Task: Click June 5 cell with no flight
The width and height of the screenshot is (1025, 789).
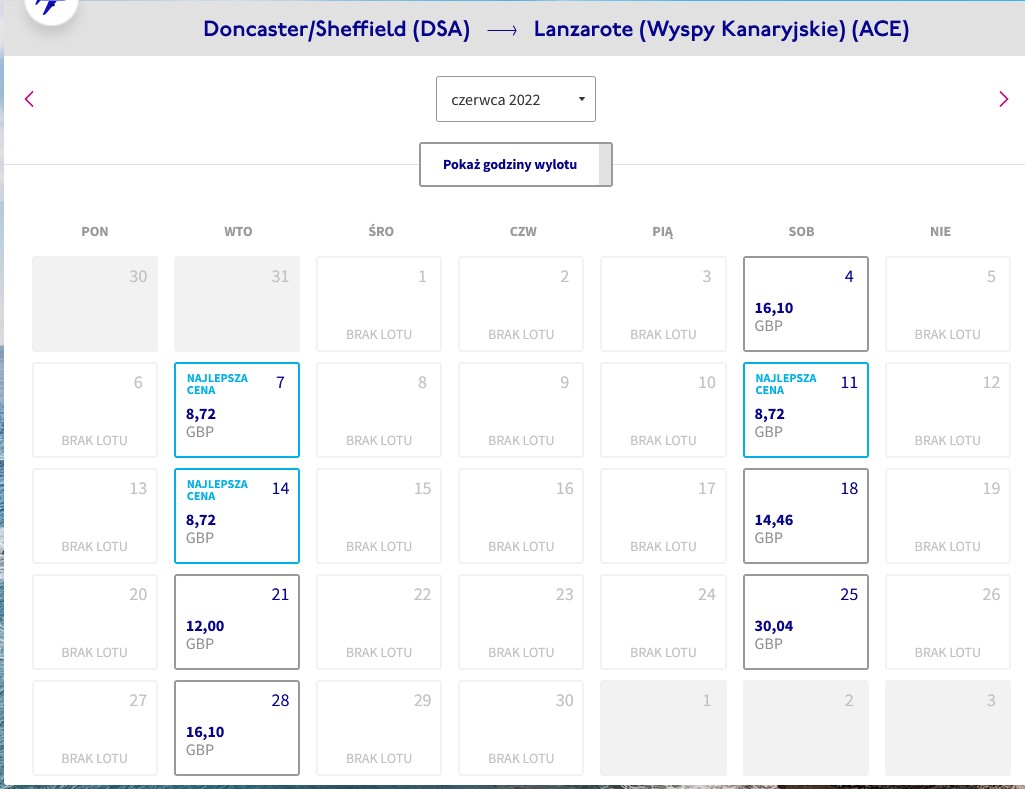Action: [948, 304]
